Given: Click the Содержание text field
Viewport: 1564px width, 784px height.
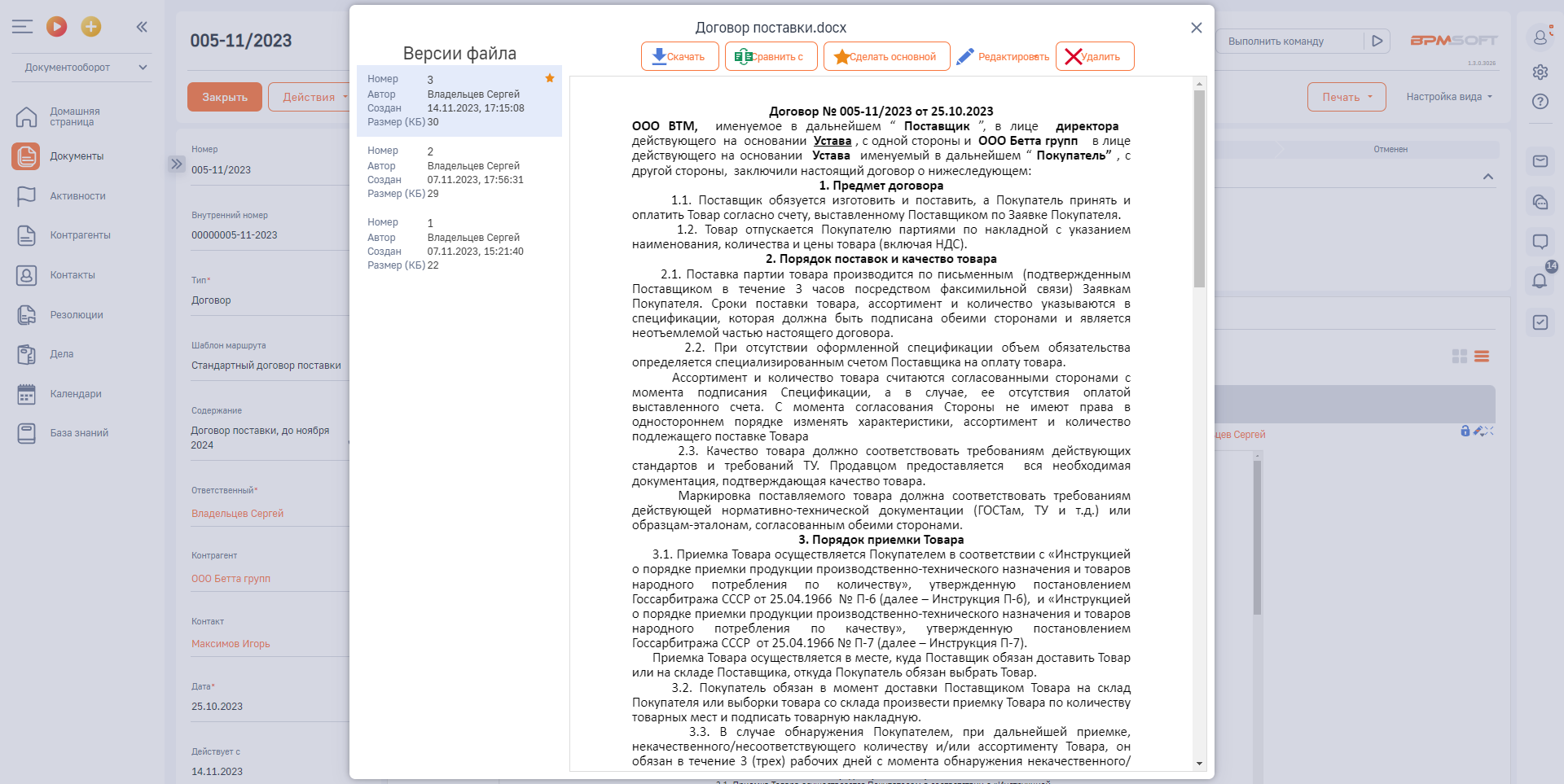Looking at the screenshot, I should [x=270, y=438].
